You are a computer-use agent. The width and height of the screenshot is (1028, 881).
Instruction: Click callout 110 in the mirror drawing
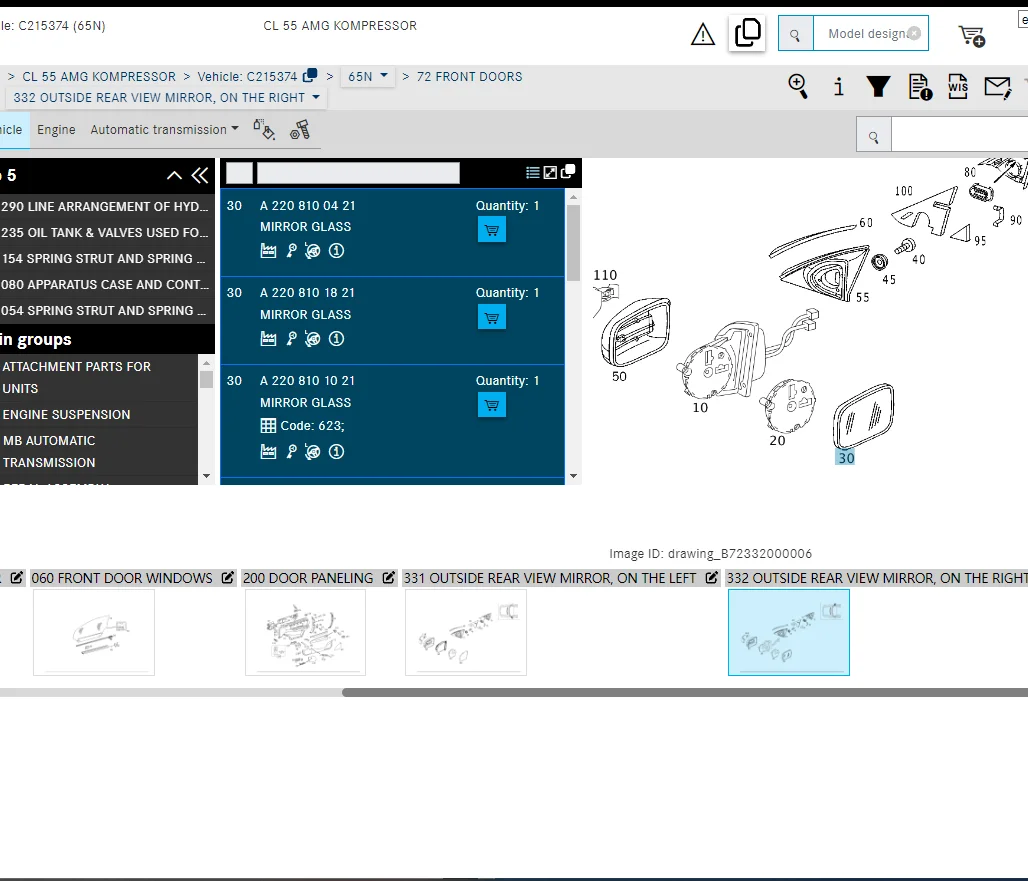[605, 275]
